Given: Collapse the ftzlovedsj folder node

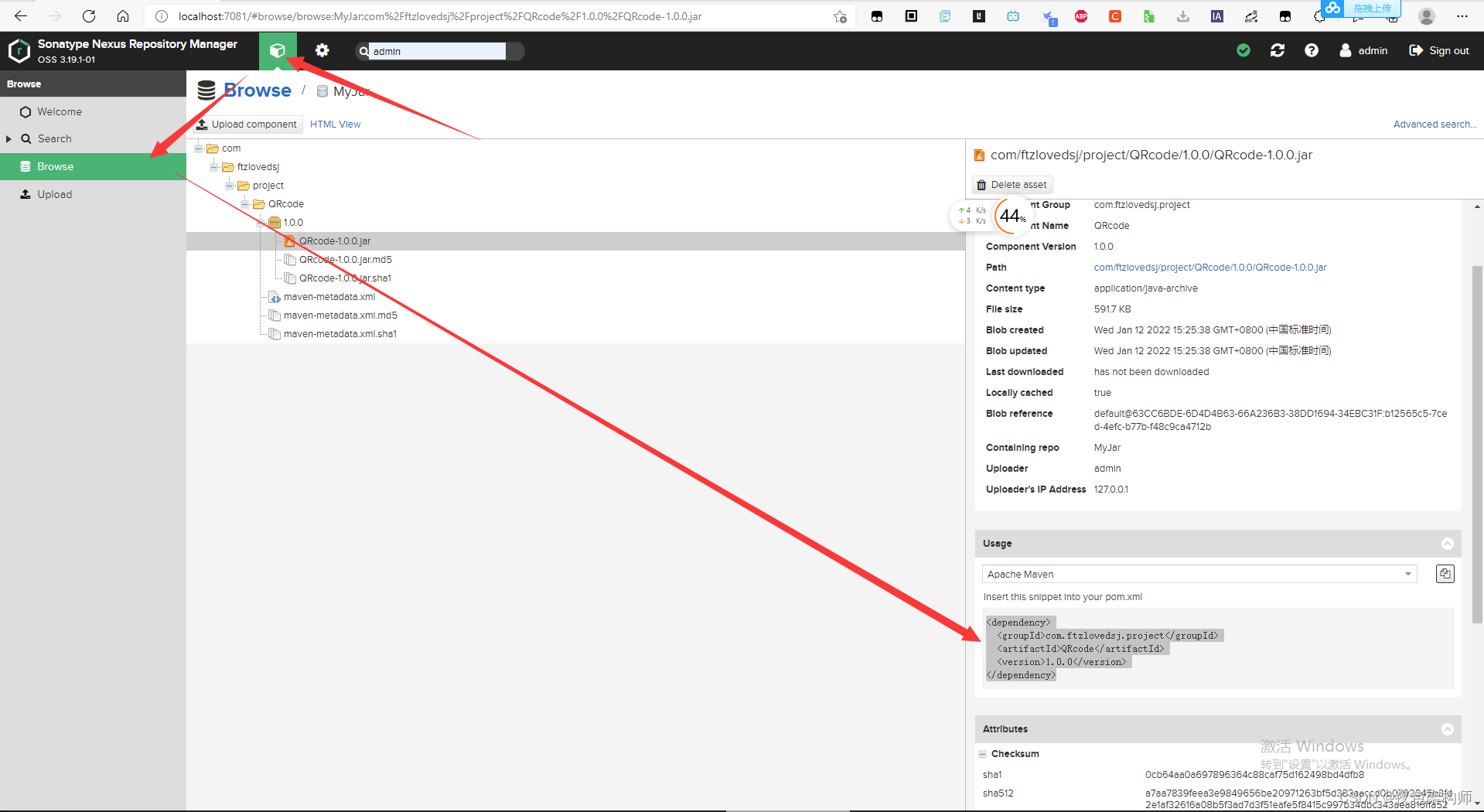Looking at the screenshot, I should [x=214, y=167].
